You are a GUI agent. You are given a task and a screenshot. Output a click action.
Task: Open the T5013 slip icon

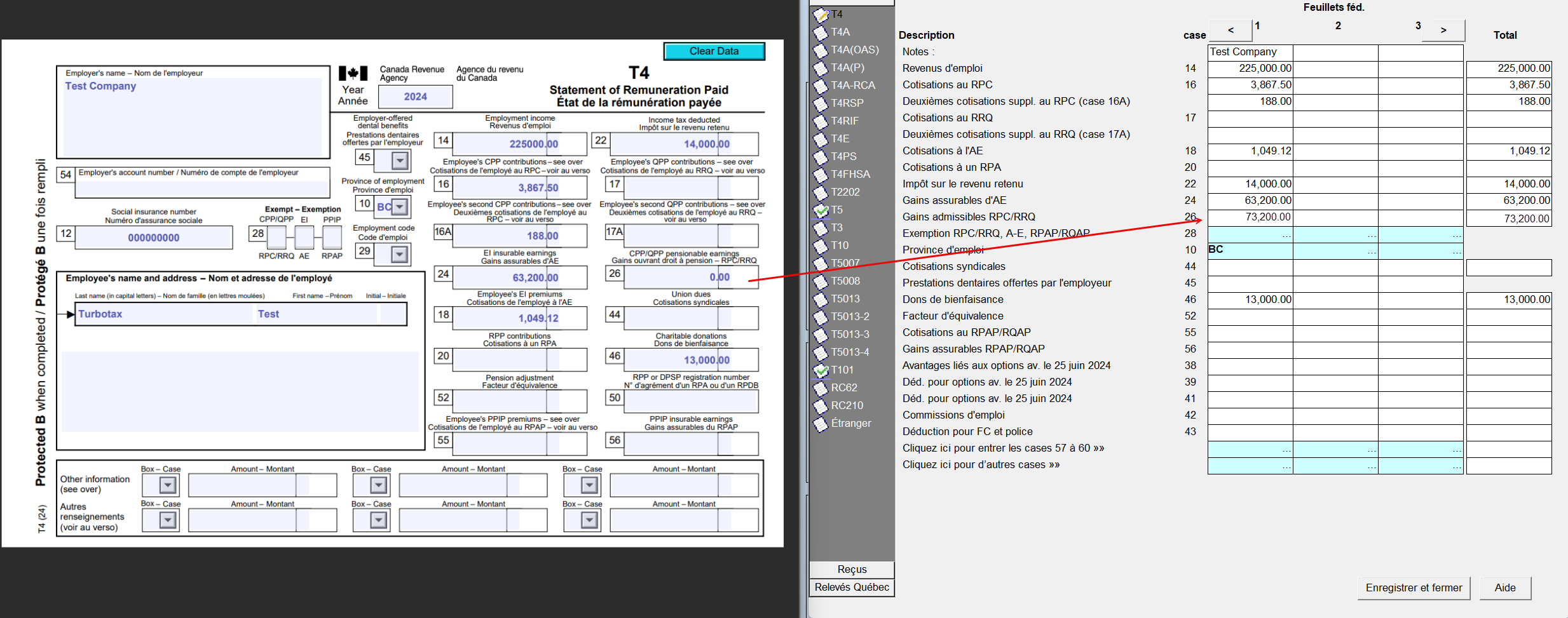[821, 299]
